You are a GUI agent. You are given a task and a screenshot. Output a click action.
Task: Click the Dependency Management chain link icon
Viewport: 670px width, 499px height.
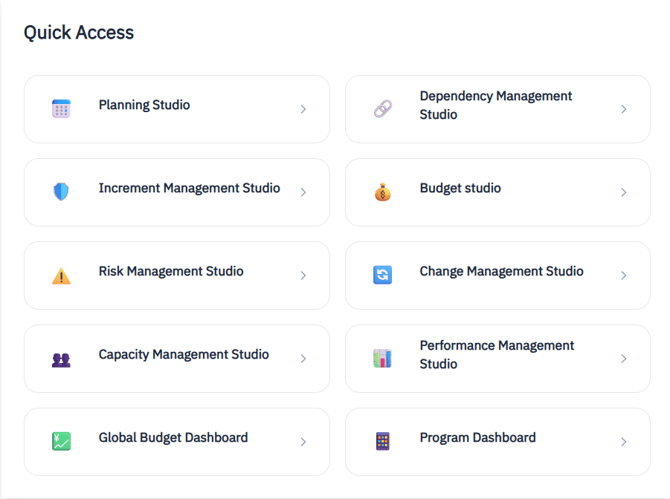coord(382,109)
